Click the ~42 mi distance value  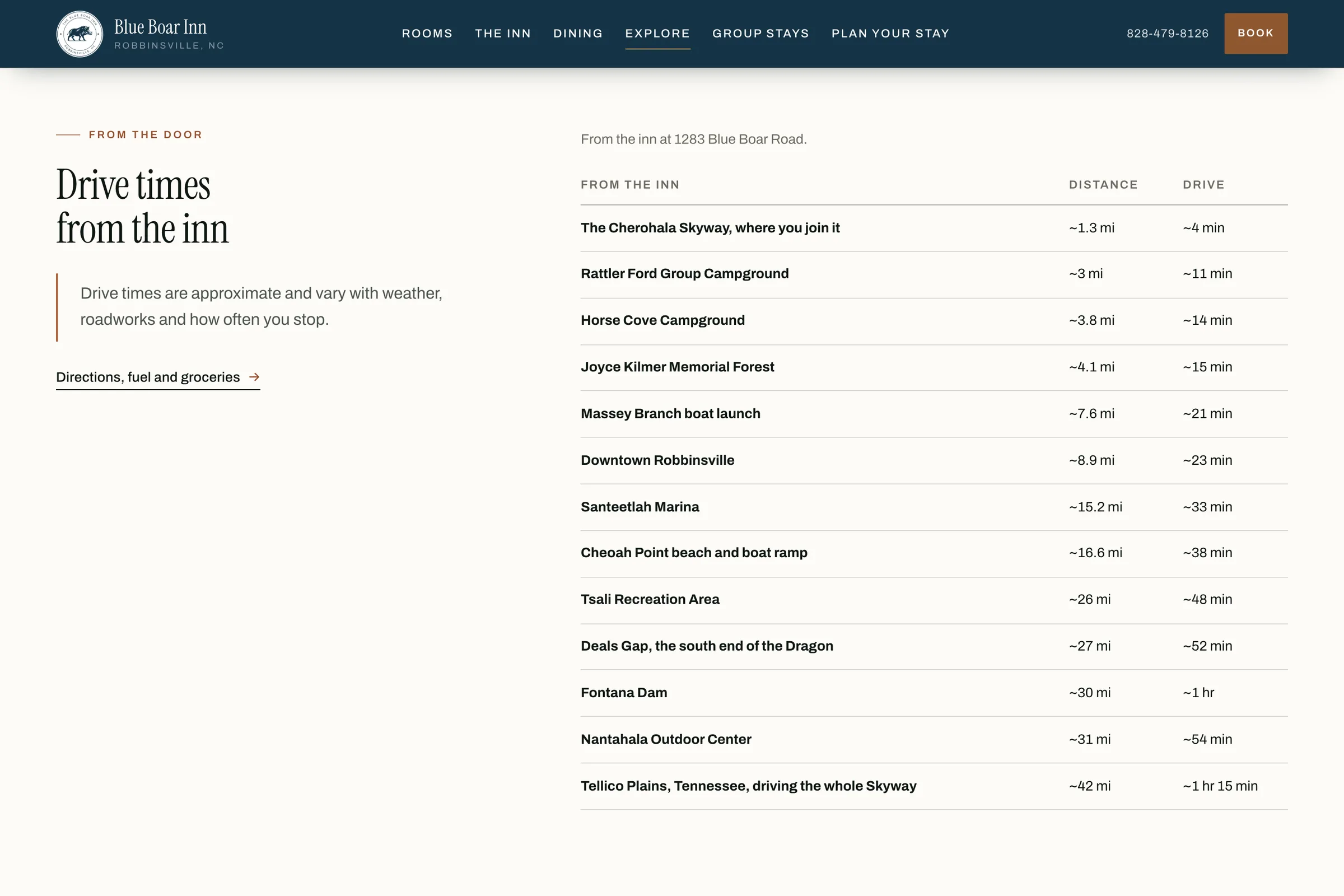click(1090, 786)
